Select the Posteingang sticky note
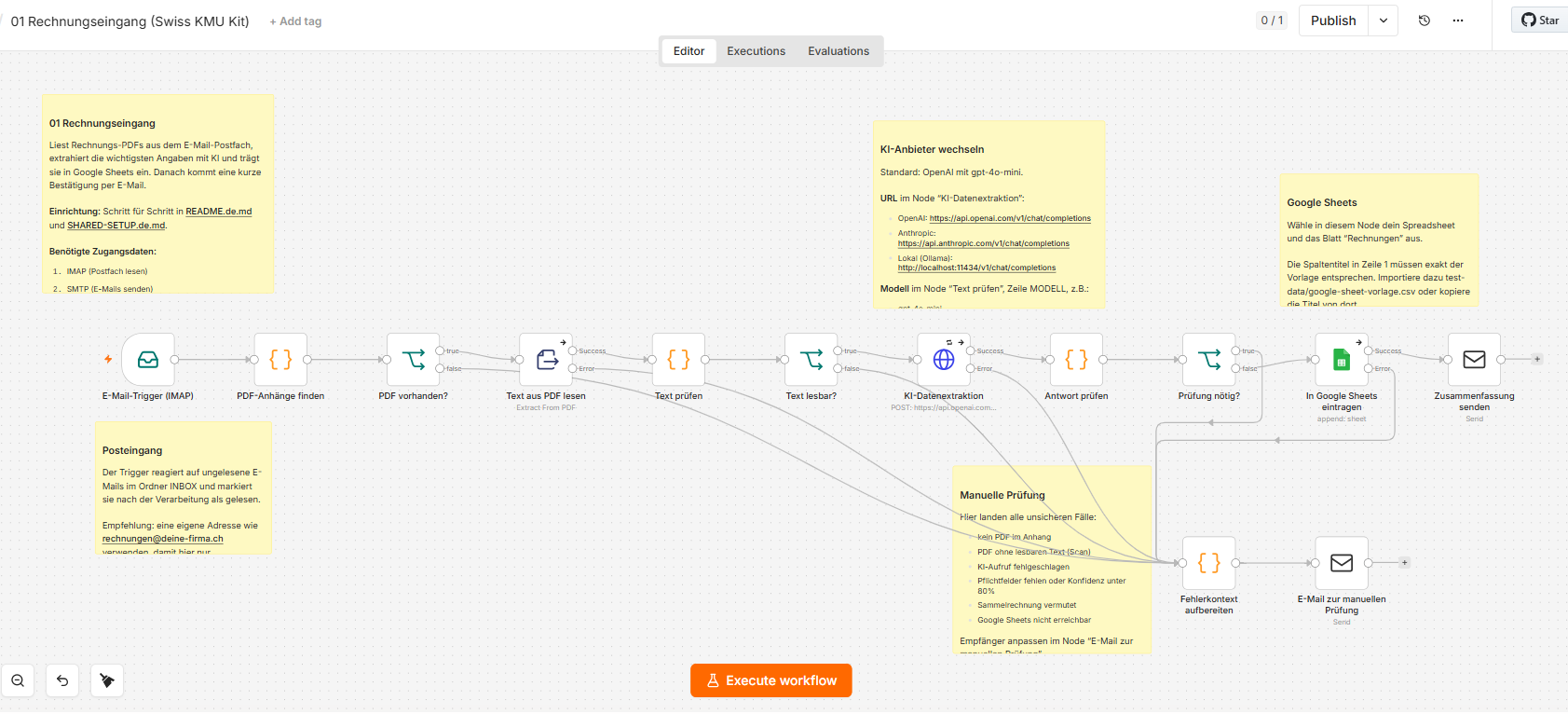Image resolution: width=1568 pixels, height=714 pixels. (184, 488)
